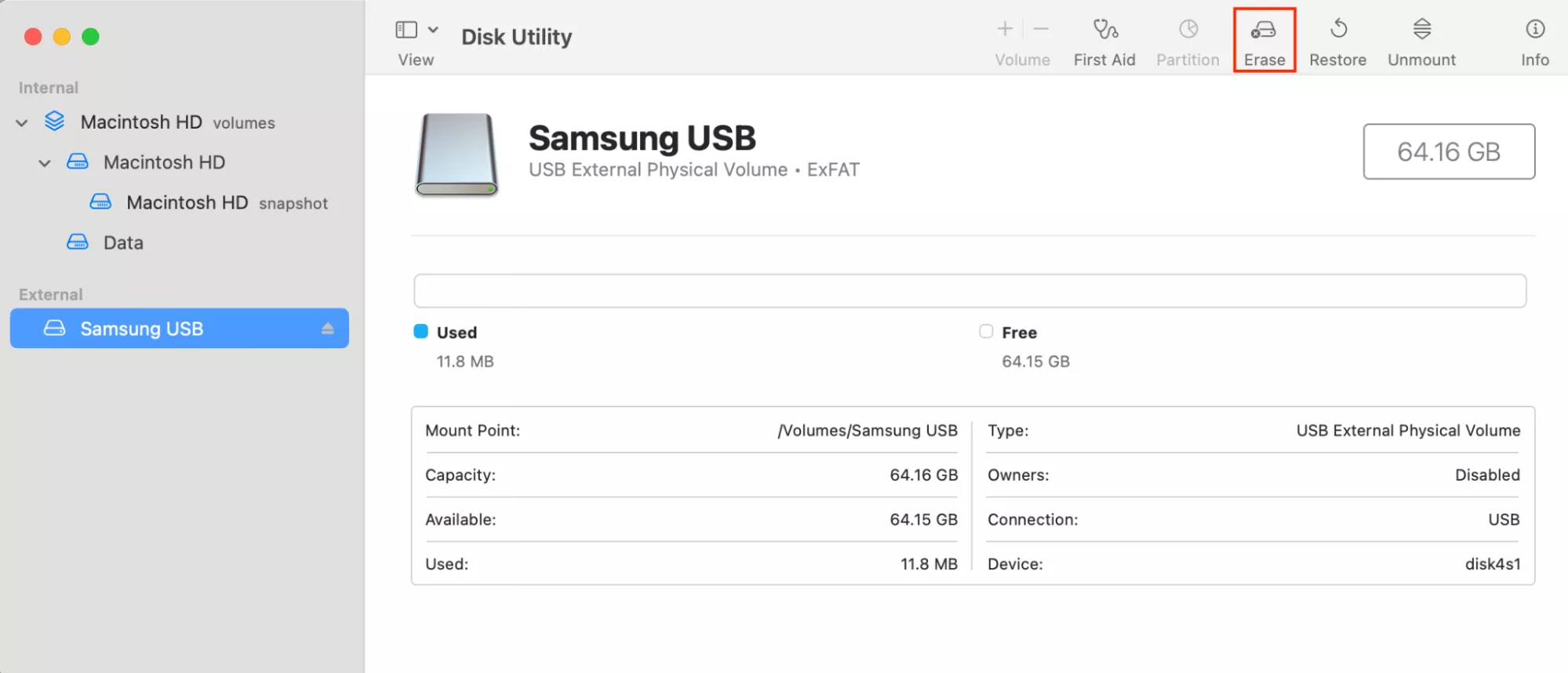Click the disk usage bar

[x=970, y=291]
